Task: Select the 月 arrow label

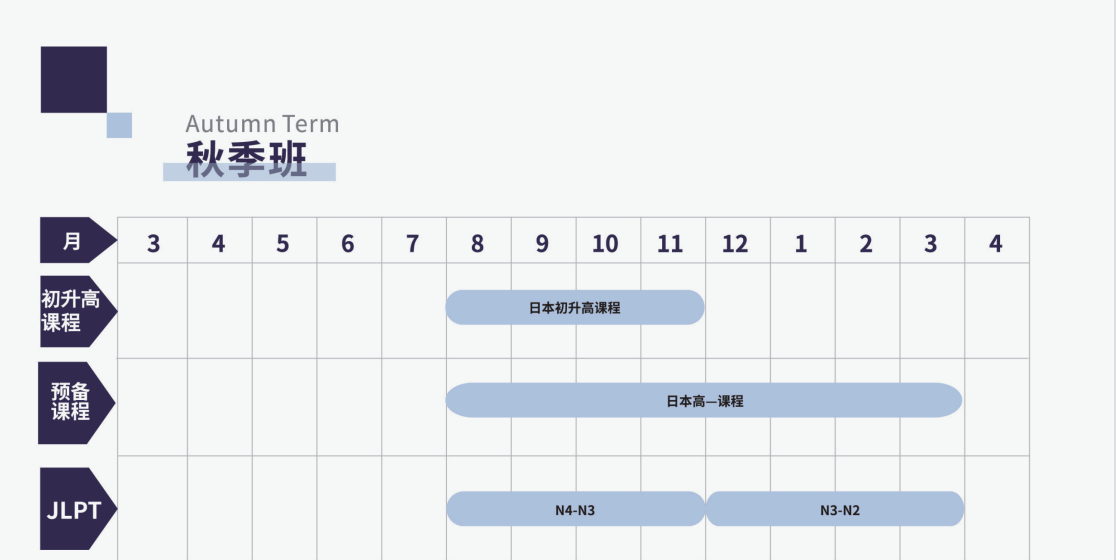Action: 76,240
